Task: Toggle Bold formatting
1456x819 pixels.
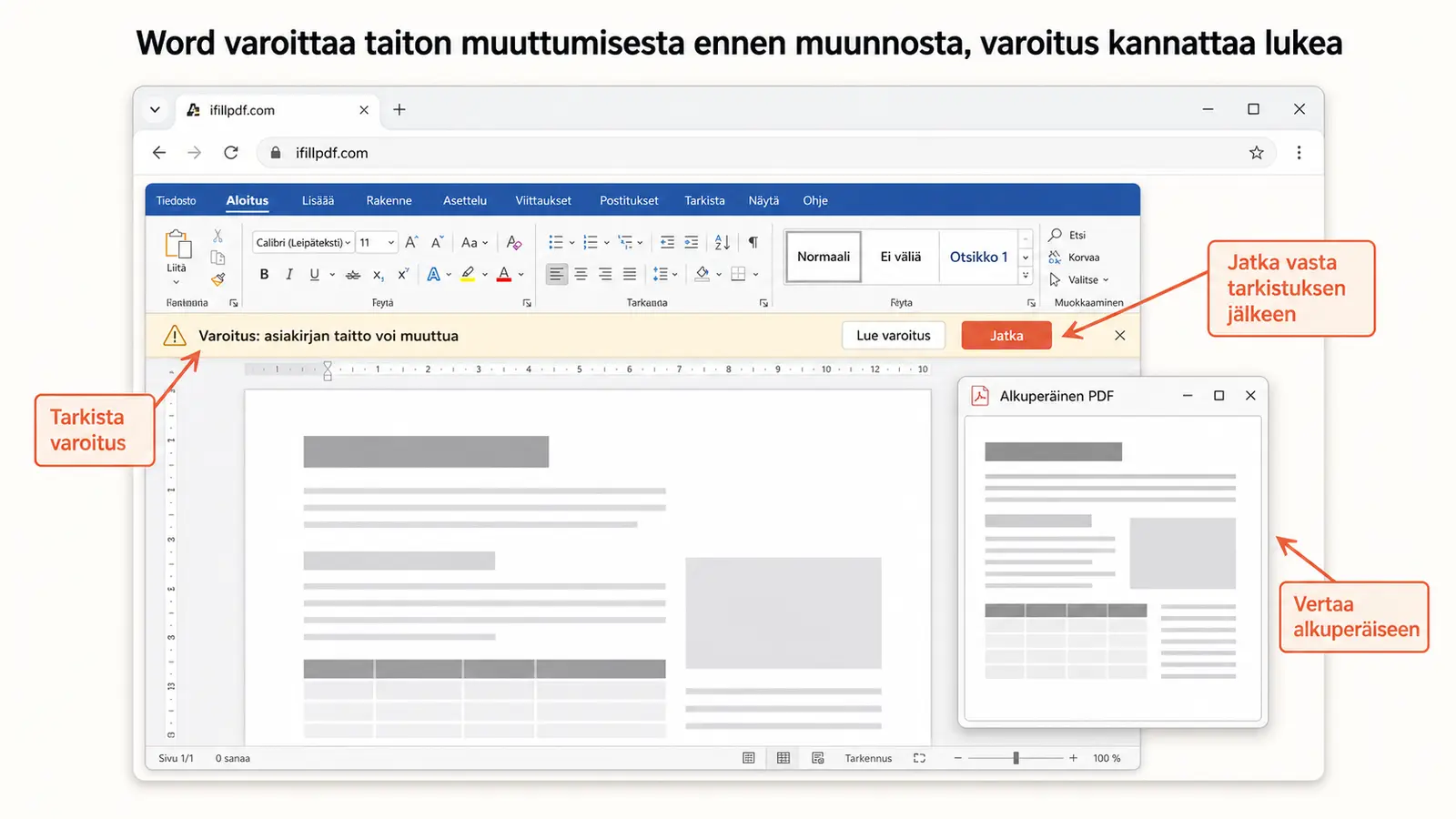Action: coord(264,274)
